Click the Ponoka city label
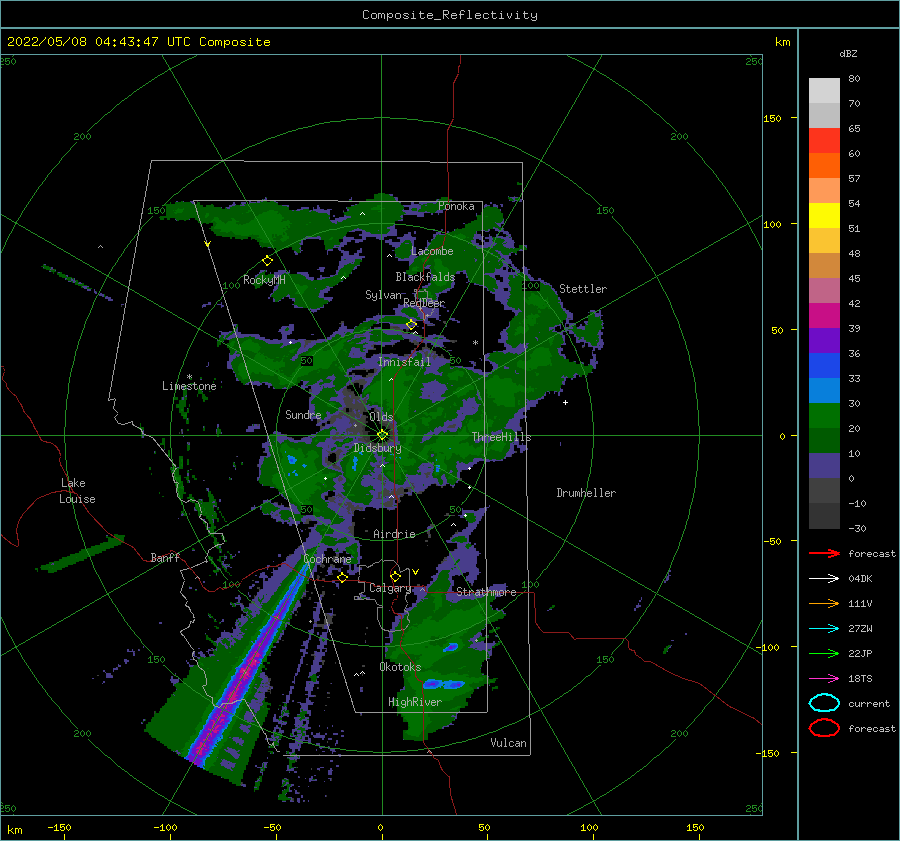 (456, 206)
